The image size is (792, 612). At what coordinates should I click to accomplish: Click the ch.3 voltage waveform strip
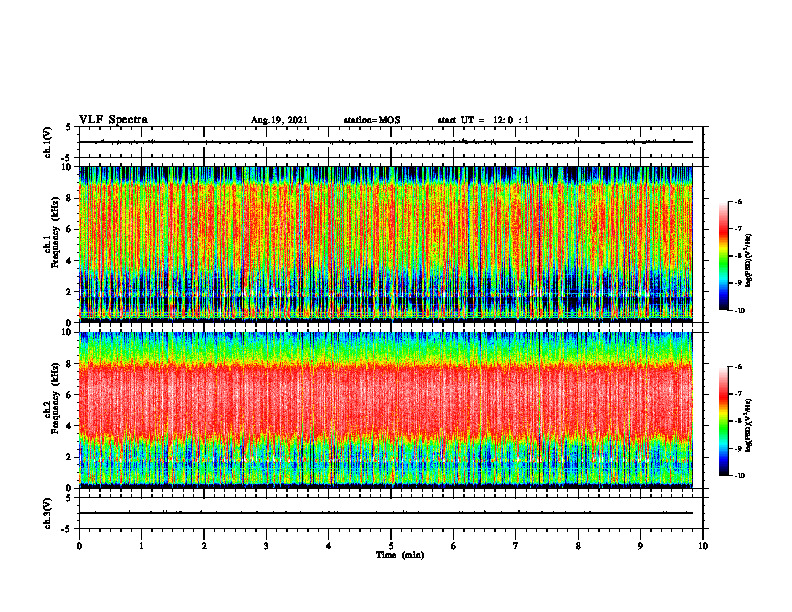point(391,513)
